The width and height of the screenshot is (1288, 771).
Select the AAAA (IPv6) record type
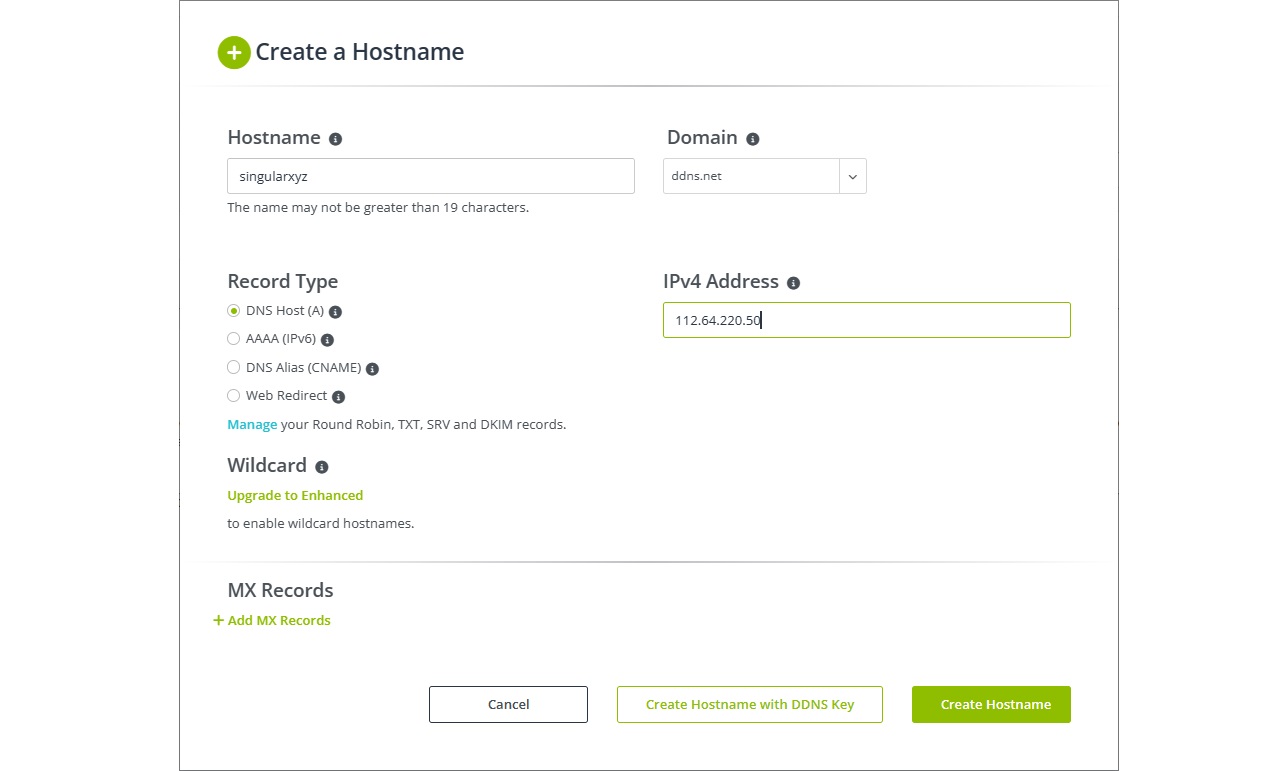(234, 339)
